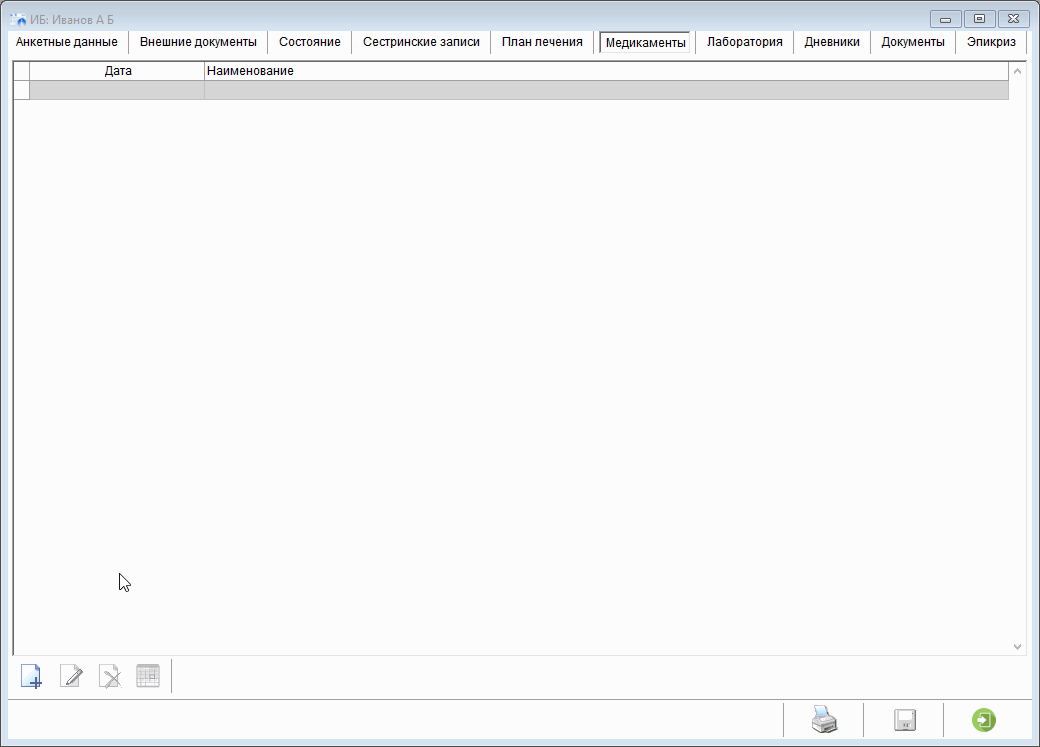
Task: Open the План лечения tab
Action: click(x=542, y=42)
